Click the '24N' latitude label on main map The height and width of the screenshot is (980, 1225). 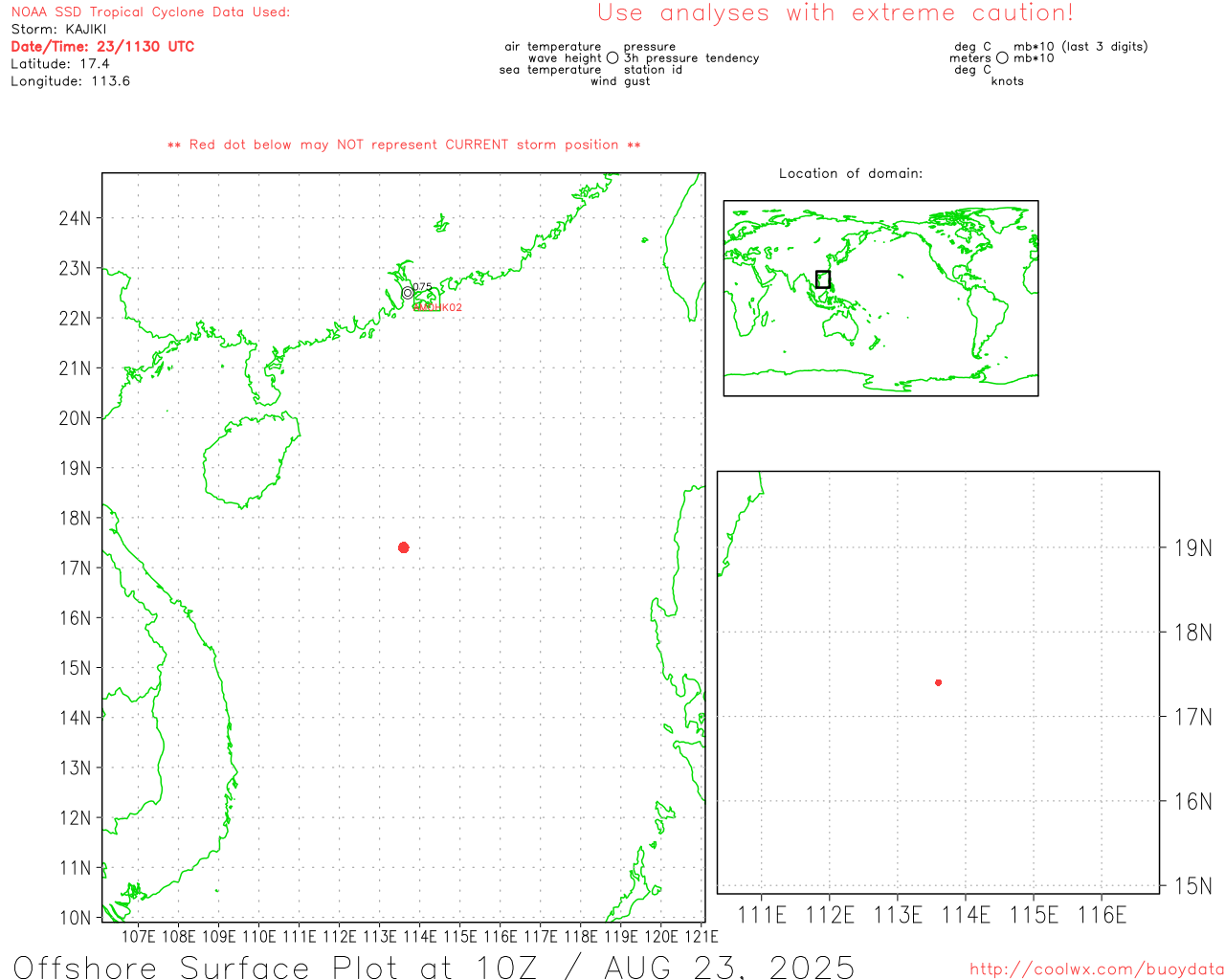(x=75, y=218)
